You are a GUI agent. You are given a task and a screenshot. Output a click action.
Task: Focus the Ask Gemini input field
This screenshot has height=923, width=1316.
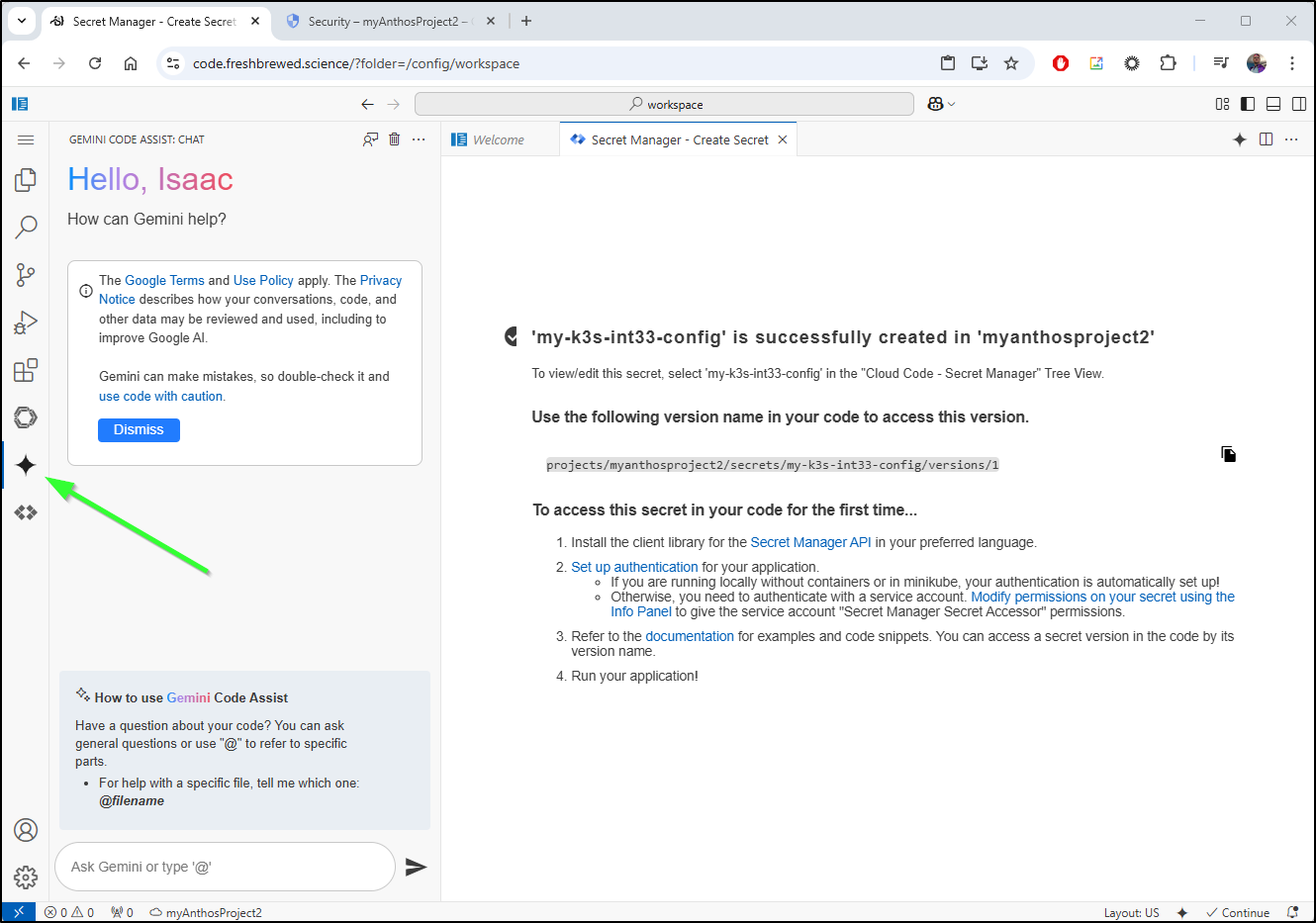(225, 867)
